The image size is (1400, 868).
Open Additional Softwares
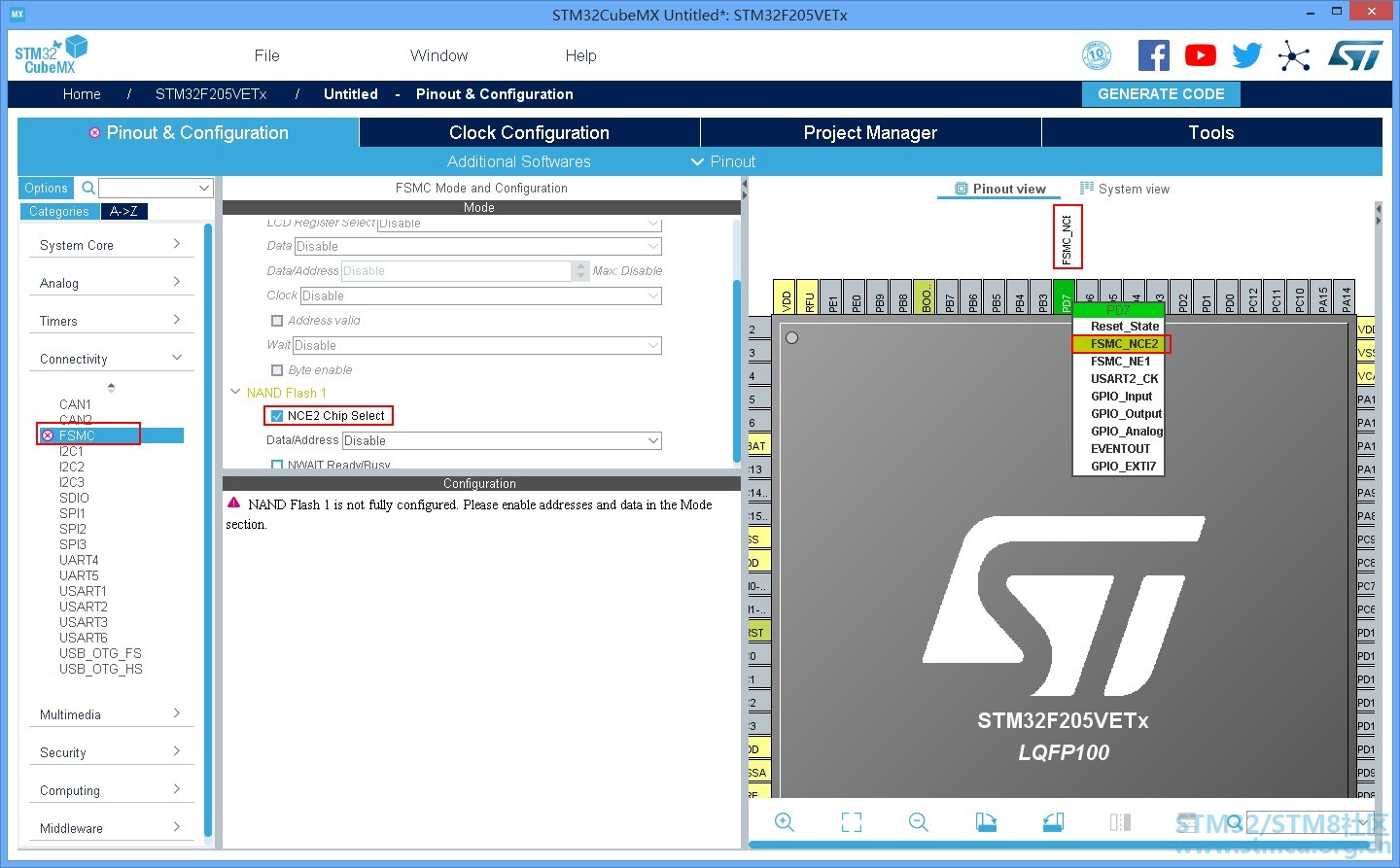tap(518, 161)
